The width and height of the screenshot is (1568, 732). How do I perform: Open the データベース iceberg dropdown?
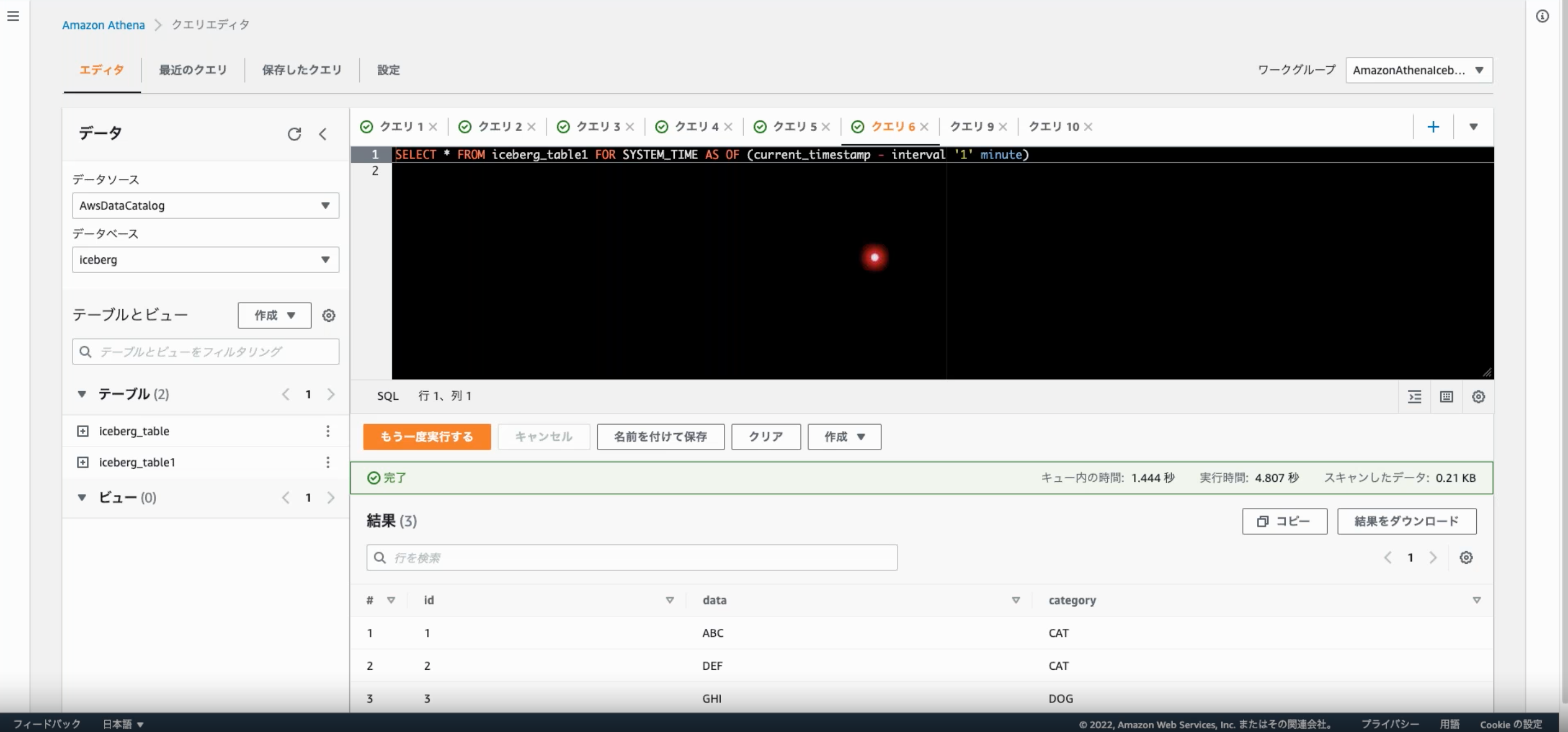pos(205,259)
